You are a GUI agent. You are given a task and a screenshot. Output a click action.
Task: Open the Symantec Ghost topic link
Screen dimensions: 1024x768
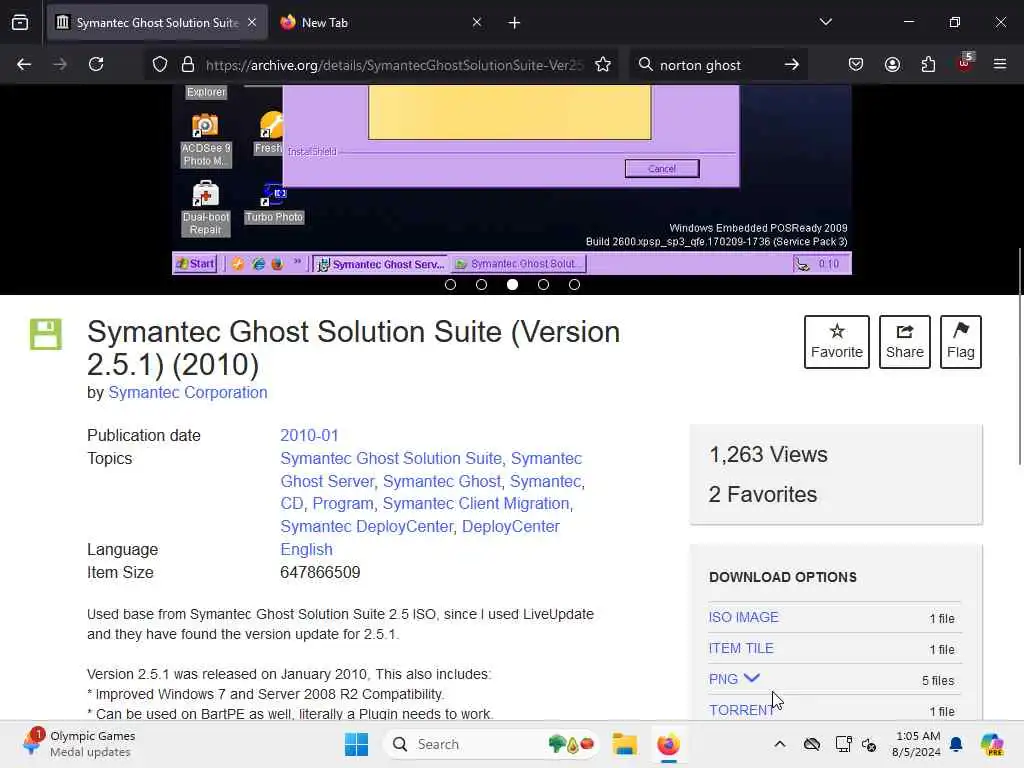441,481
